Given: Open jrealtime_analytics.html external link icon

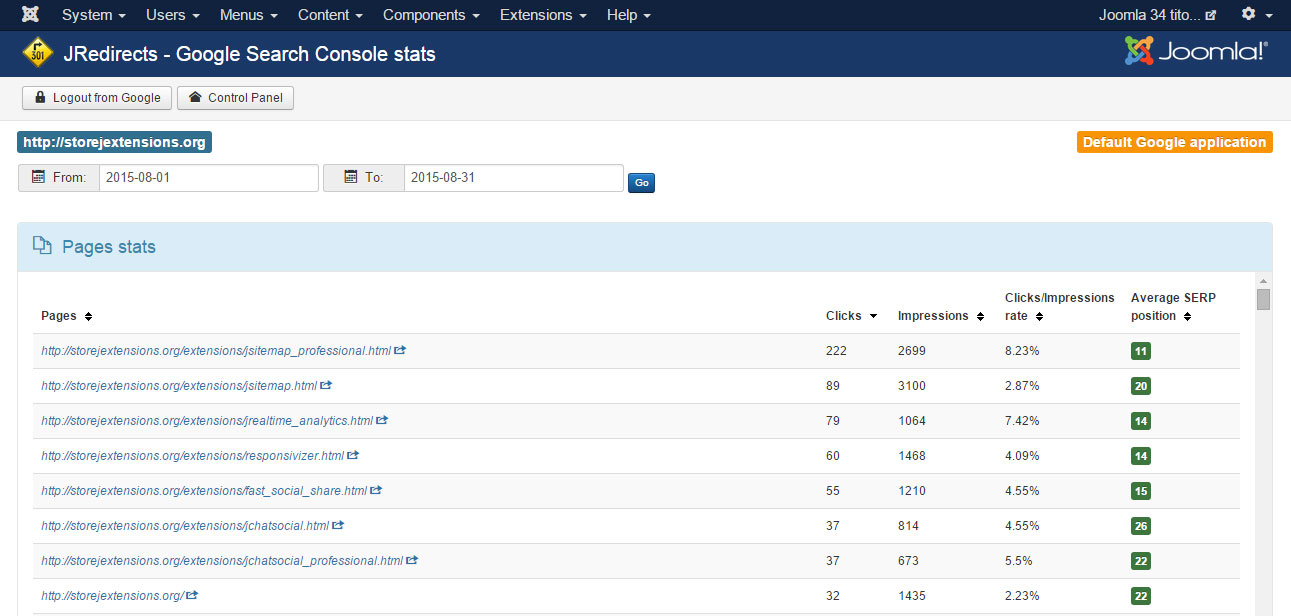Looking at the screenshot, I should 382,421.
